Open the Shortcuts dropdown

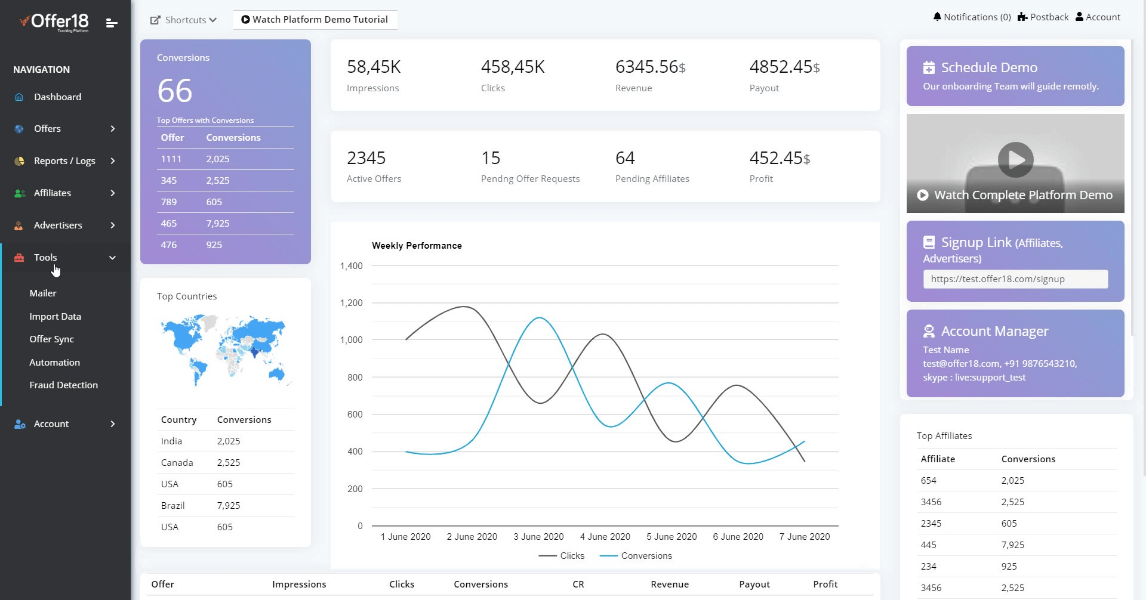(x=183, y=20)
